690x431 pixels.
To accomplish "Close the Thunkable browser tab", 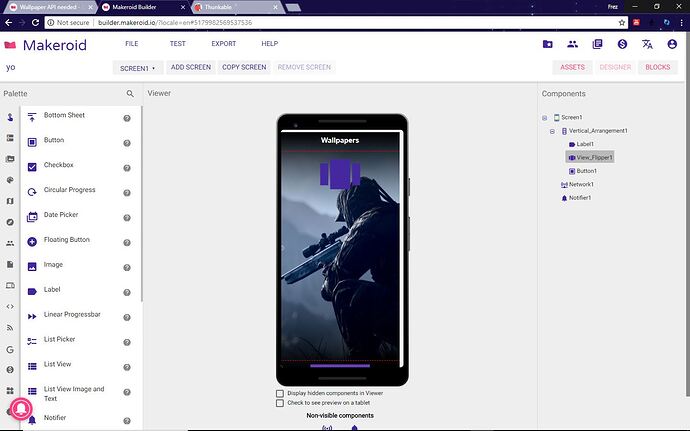I will click(x=275, y=7).
